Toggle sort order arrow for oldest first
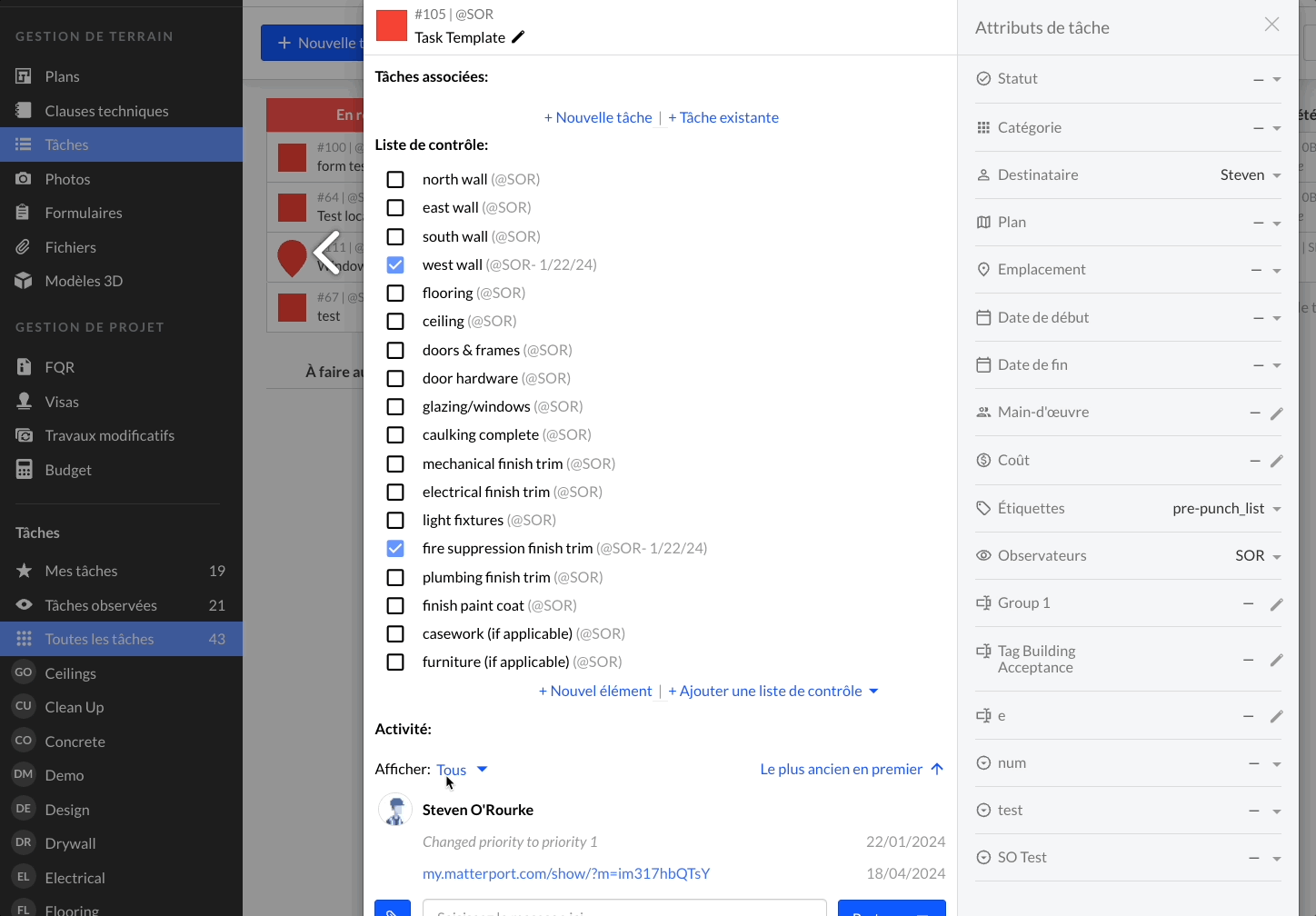The width and height of the screenshot is (1316, 916). click(937, 769)
